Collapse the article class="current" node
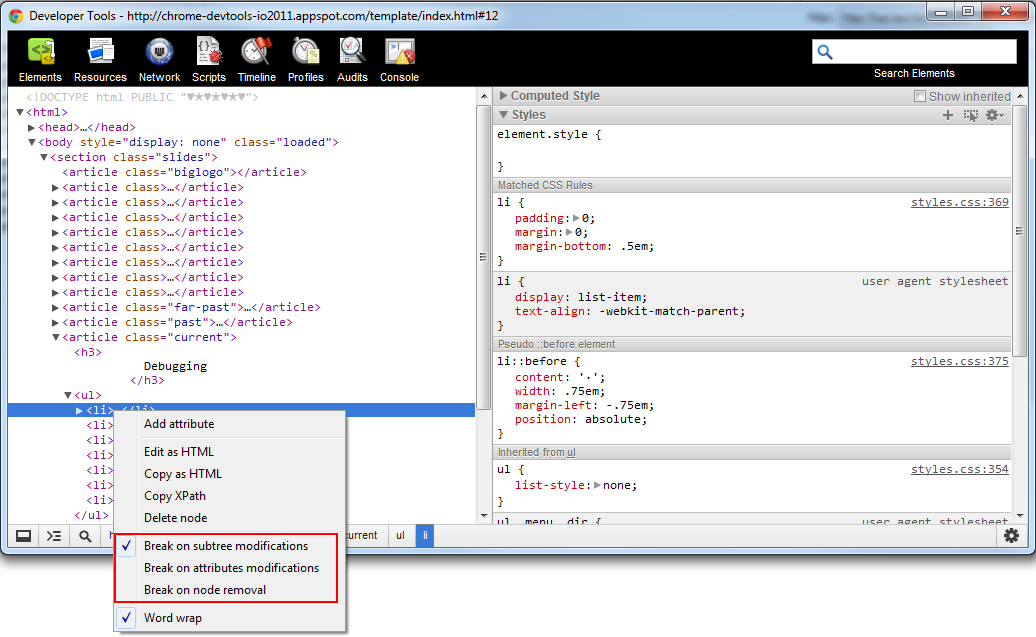The width and height of the screenshot is (1036, 637). (x=56, y=337)
